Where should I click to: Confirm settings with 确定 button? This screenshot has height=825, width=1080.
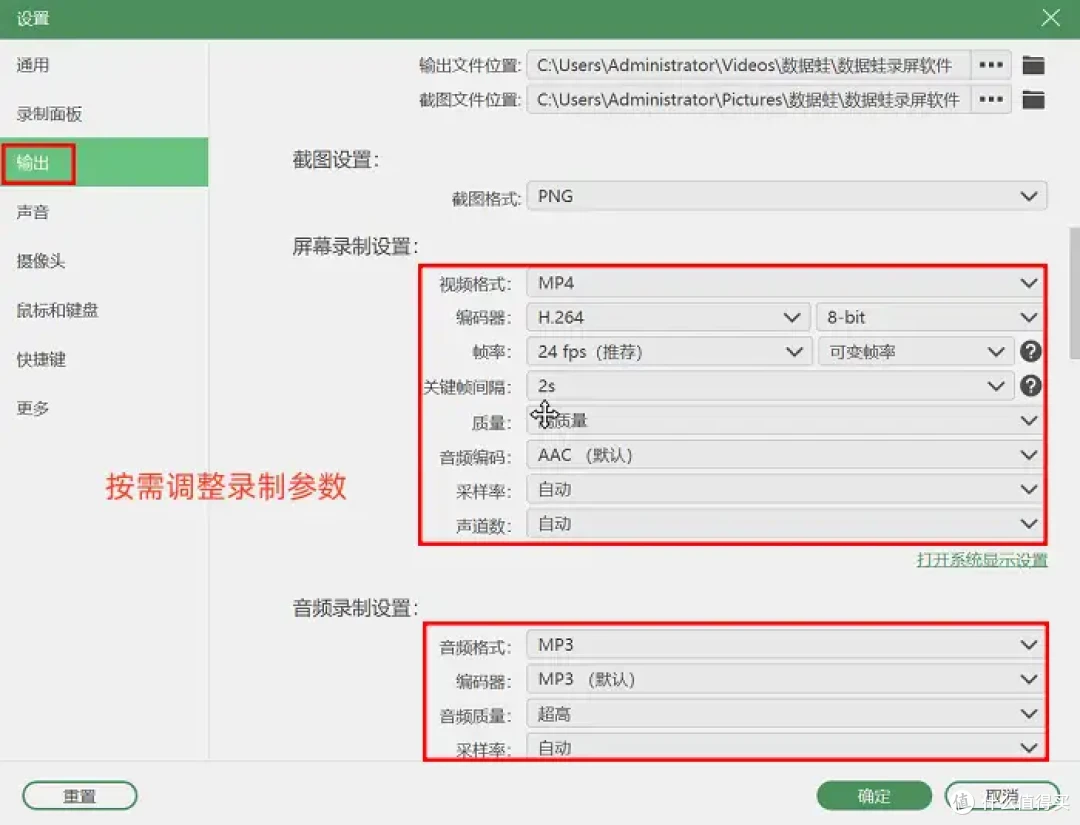[874, 796]
